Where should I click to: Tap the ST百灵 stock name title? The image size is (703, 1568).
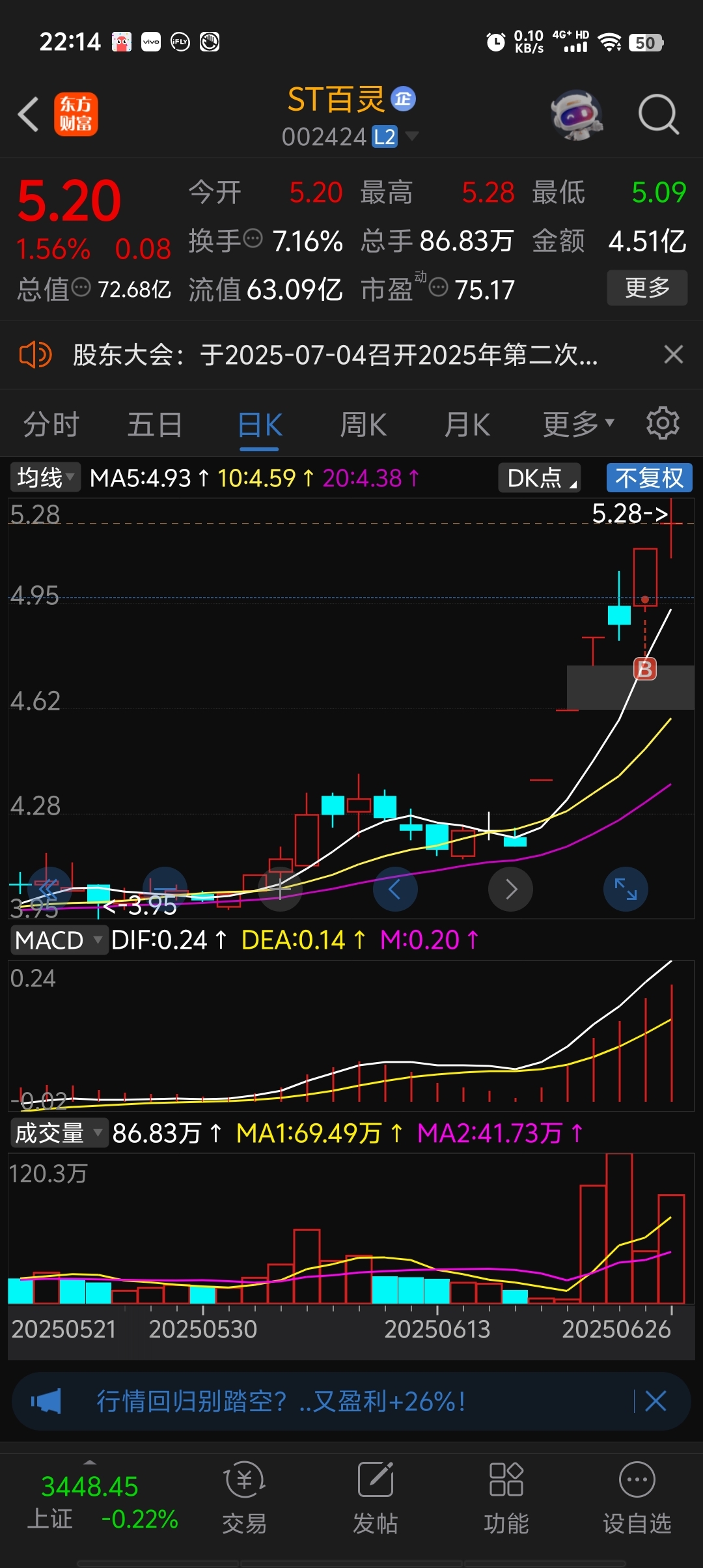pyautogui.click(x=337, y=100)
